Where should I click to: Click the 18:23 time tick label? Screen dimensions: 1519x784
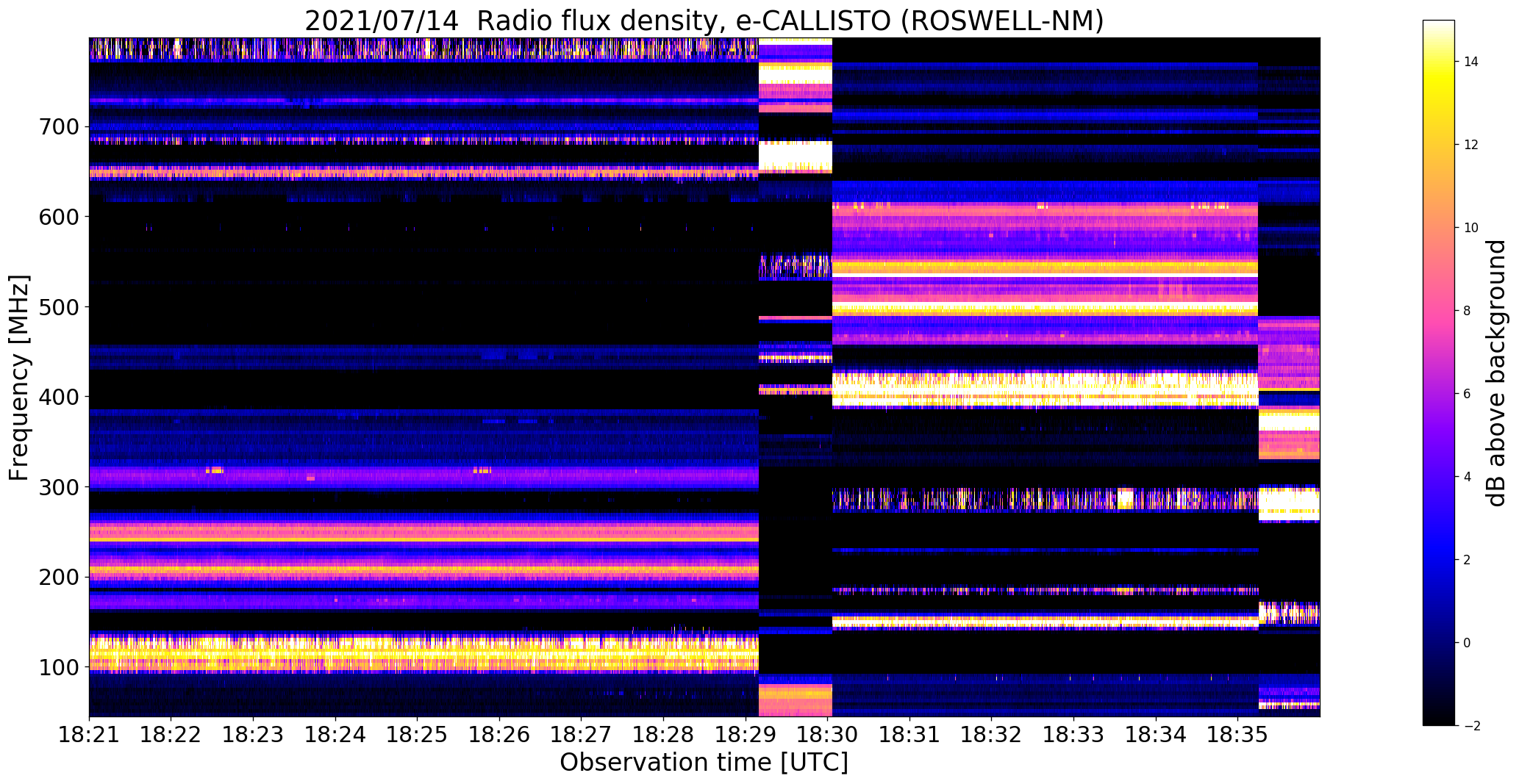tap(254, 735)
